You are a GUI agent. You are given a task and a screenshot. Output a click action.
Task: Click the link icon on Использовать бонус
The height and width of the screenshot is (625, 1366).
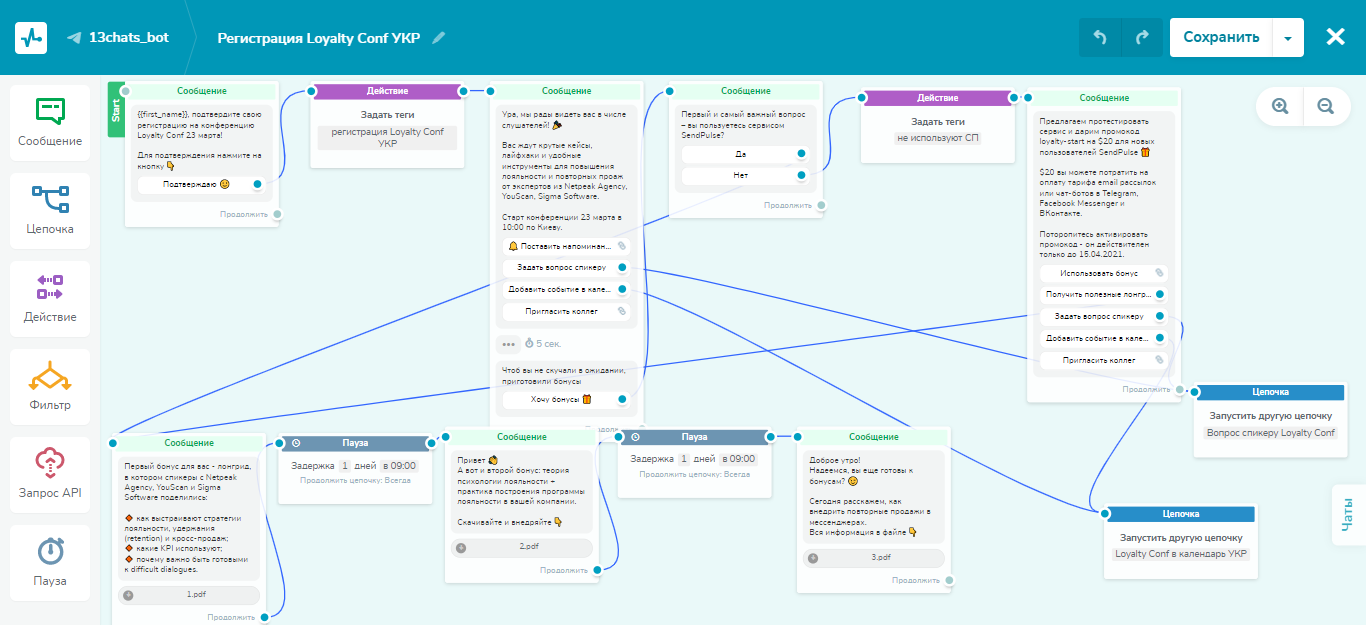pos(1159,273)
